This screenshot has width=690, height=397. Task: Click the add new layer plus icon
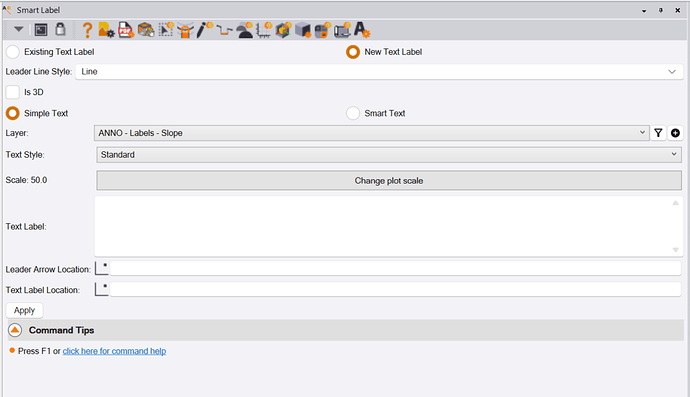675,133
